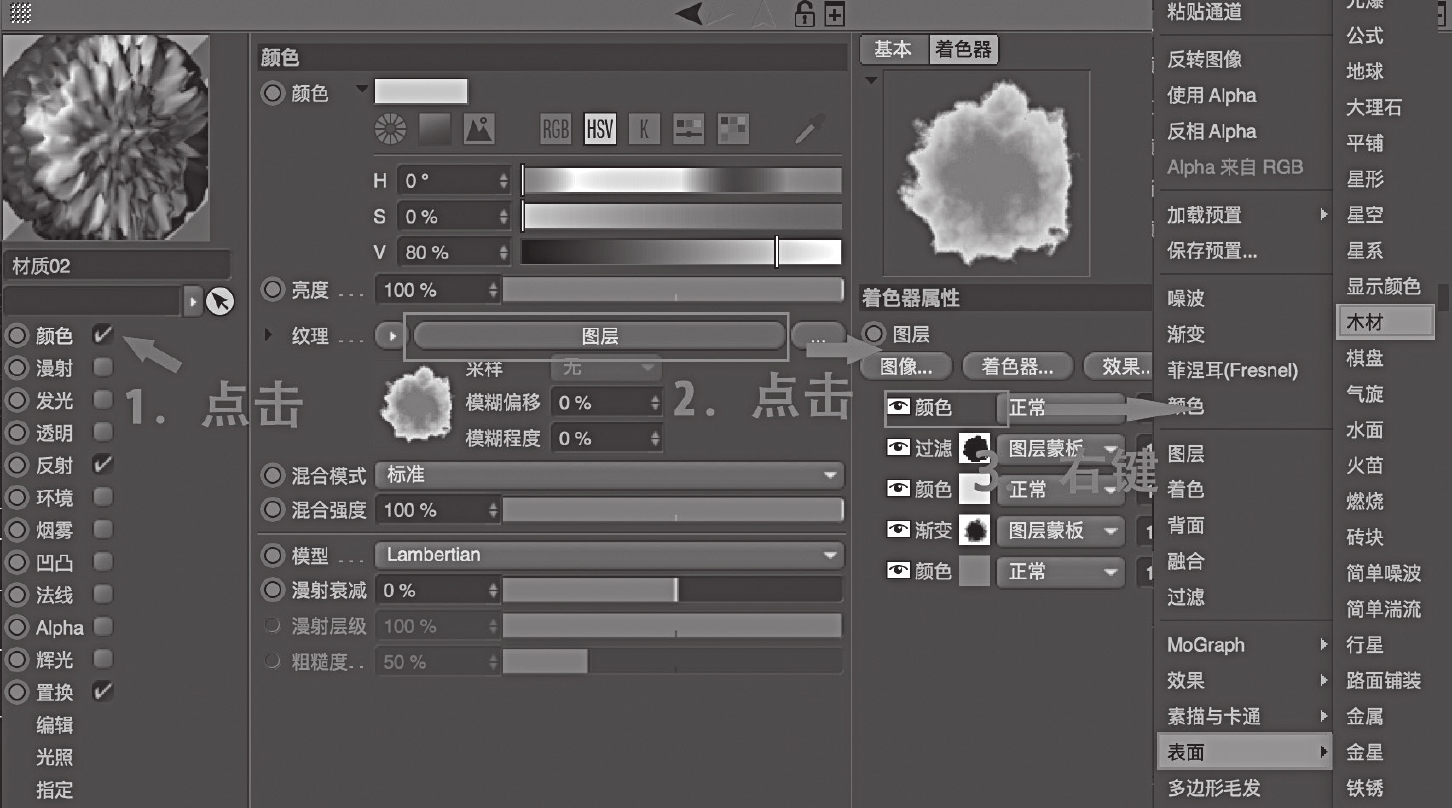
Task: Enable the 凹凸 channel checkbox
Action: (102, 562)
